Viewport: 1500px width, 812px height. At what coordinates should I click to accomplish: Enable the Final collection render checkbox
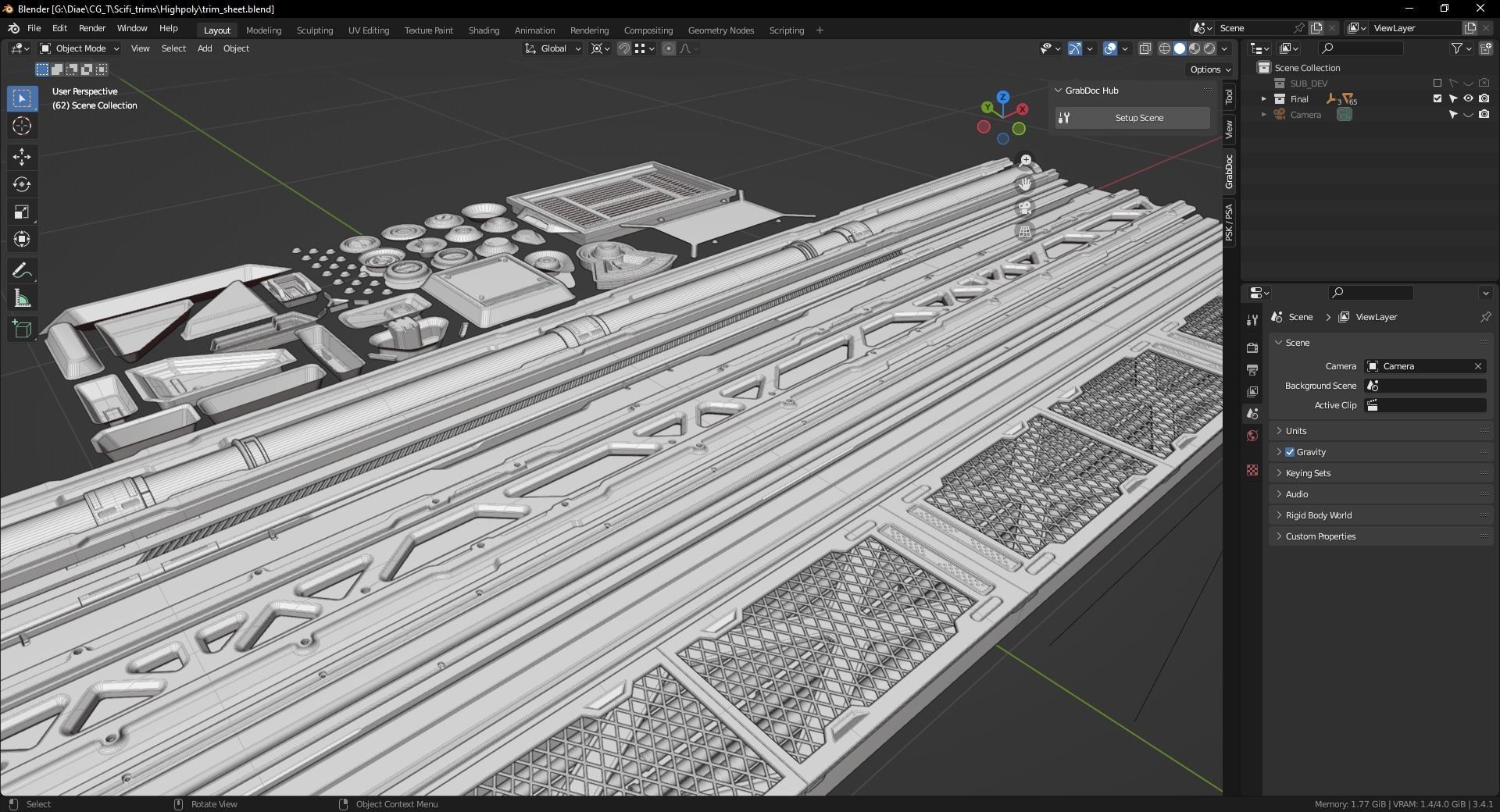1436,98
